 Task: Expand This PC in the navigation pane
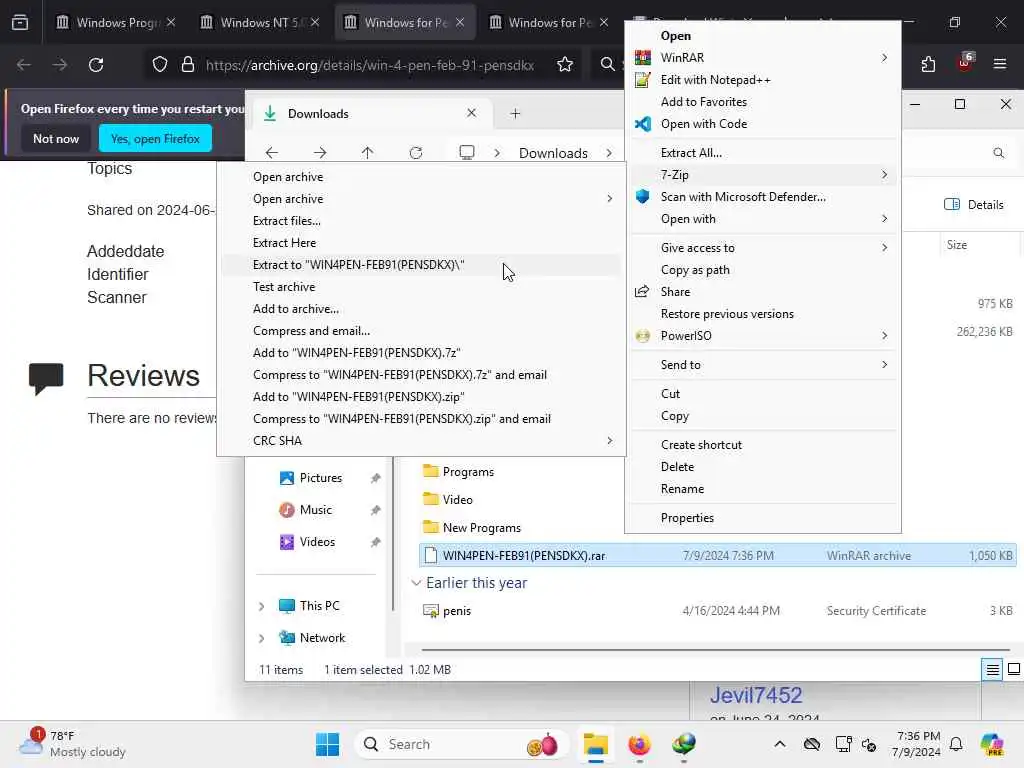pos(261,606)
